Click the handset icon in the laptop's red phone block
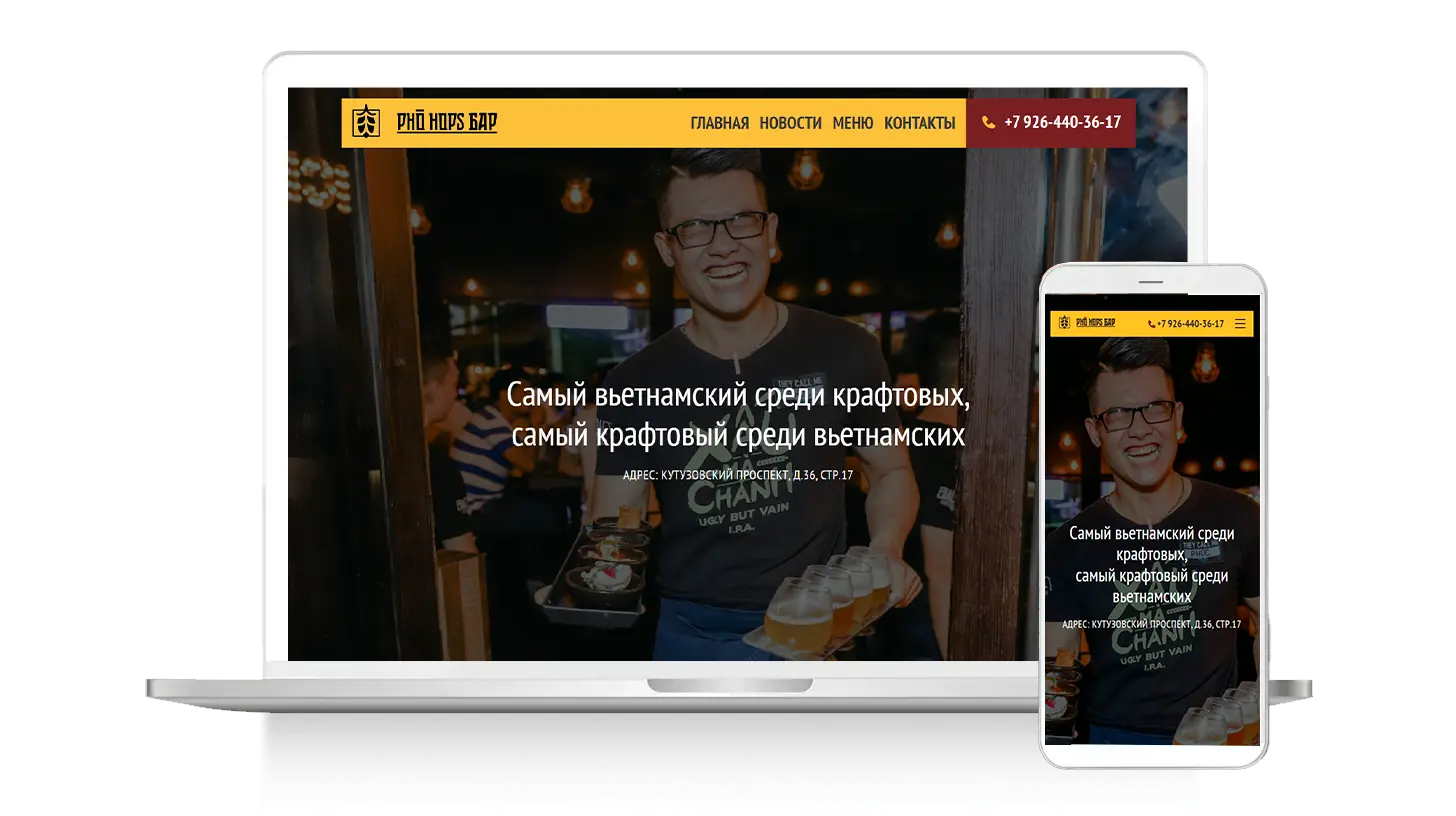The width and height of the screenshot is (1456, 816). 988,123
